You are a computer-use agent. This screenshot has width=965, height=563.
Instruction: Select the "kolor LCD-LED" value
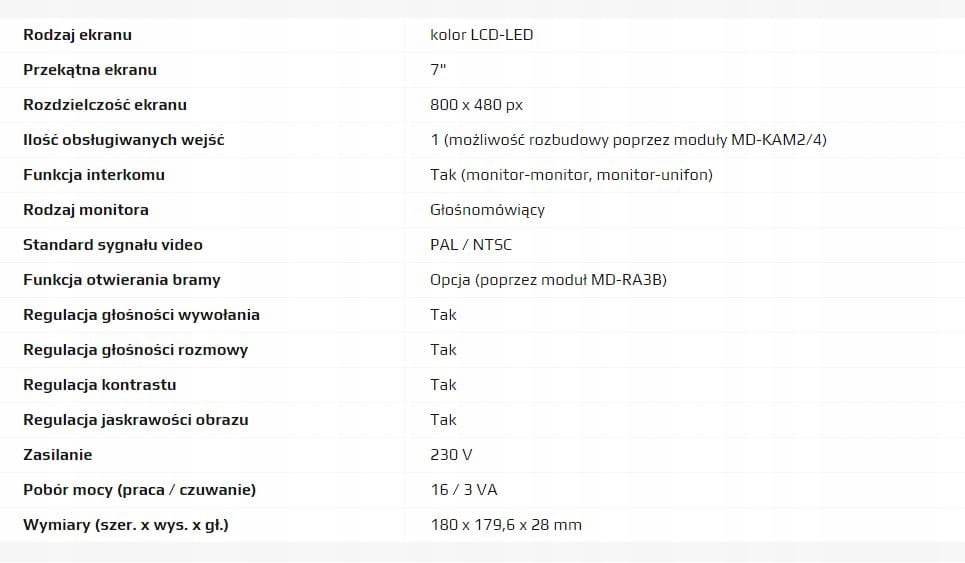(x=481, y=35)
